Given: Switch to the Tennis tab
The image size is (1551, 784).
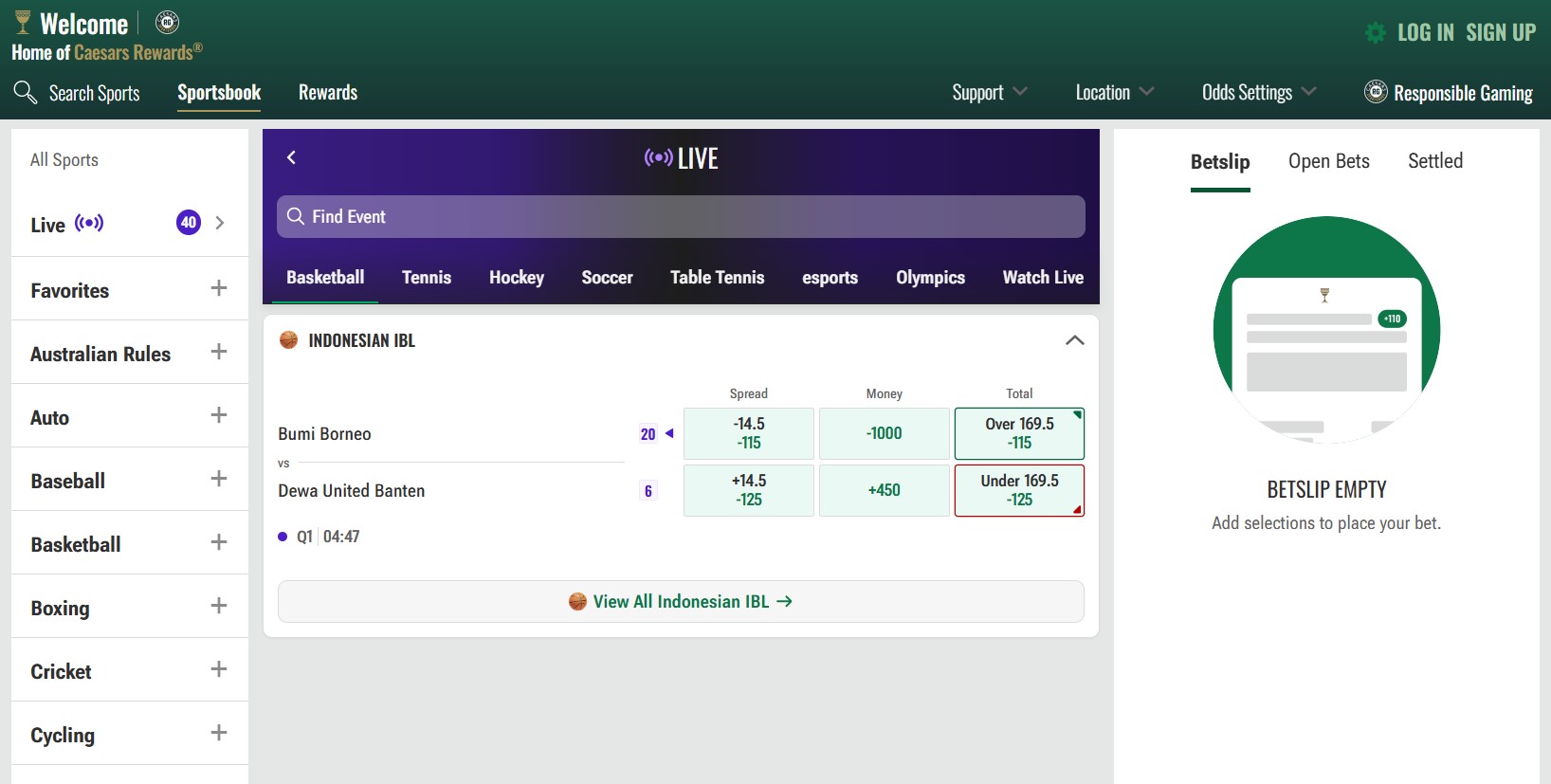Looking at the screenshot, I should click(x=427, y=278).
